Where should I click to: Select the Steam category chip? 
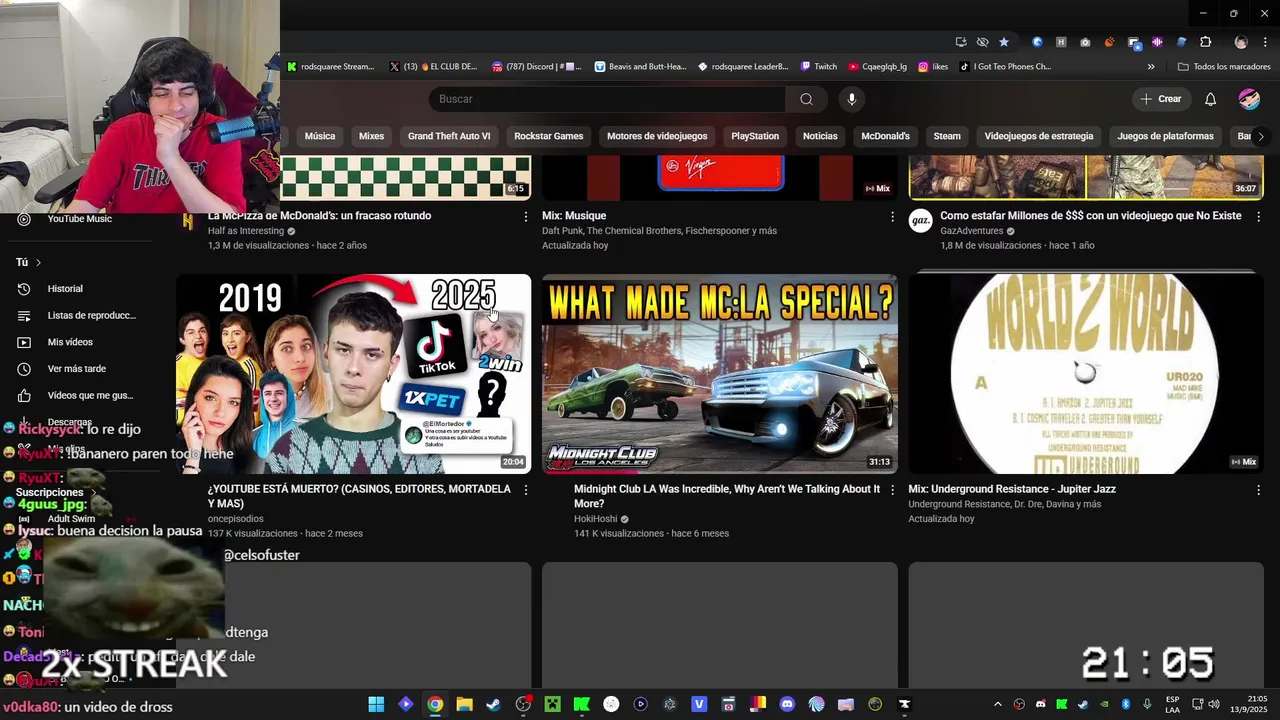point(947,136)
